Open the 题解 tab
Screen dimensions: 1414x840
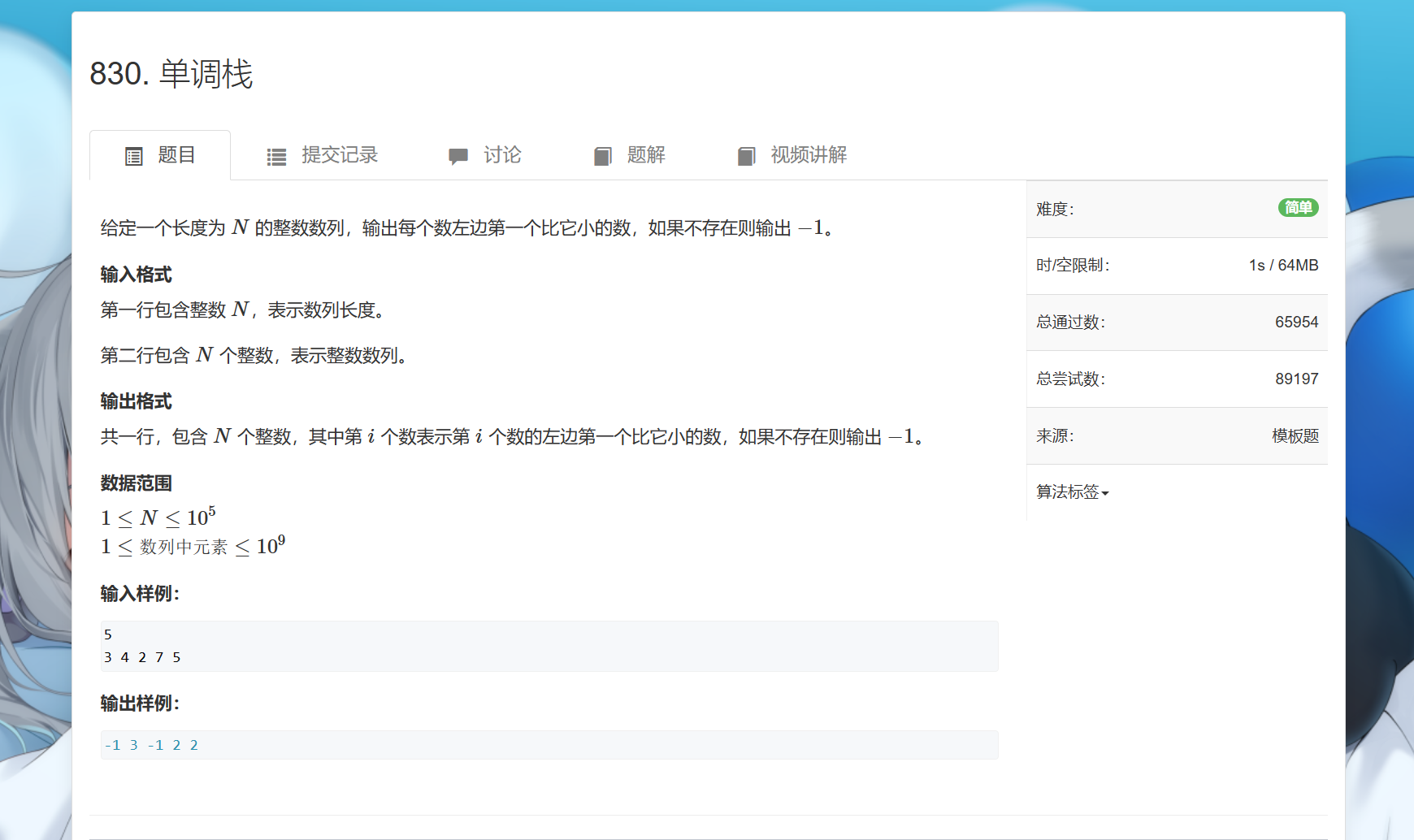pos(645,155)
